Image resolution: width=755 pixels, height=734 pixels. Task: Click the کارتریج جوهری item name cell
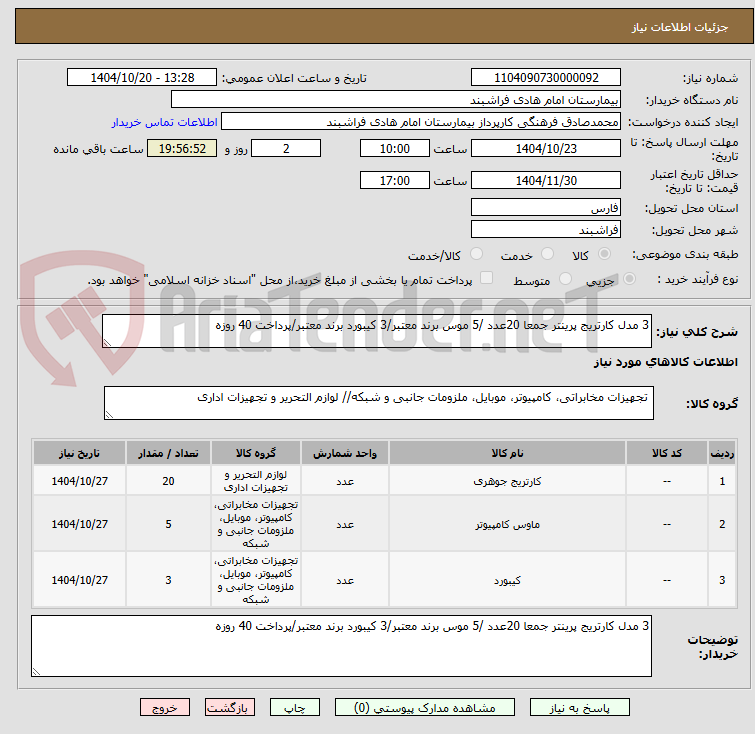[507, 481]
